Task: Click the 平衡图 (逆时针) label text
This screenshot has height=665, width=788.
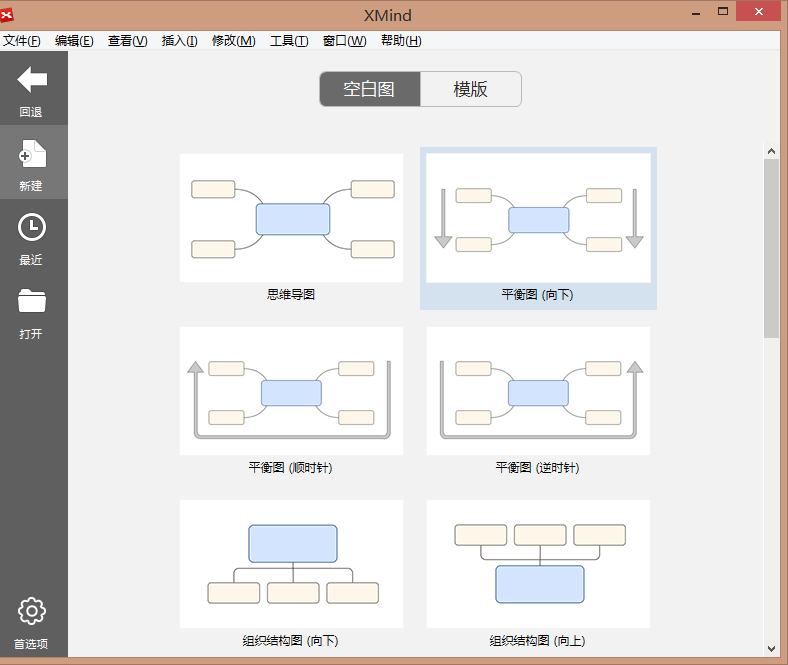Action: 537,468
